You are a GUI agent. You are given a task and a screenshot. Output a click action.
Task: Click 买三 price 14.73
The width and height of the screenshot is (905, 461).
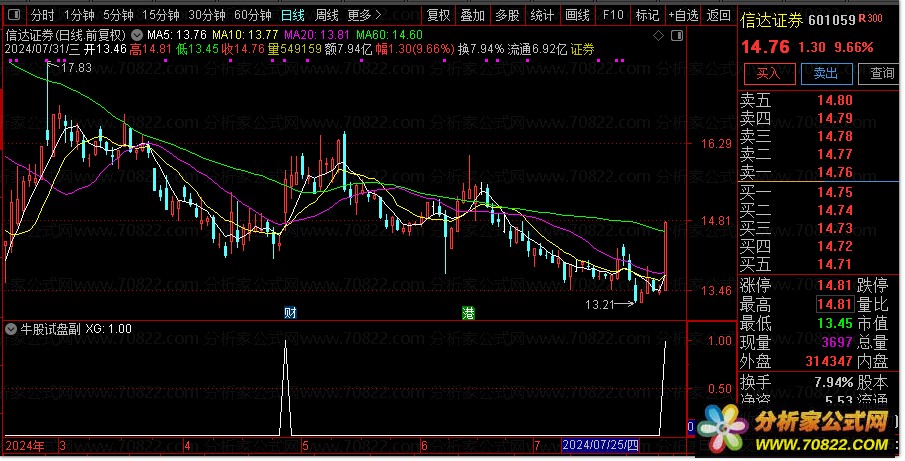point(835,228)
